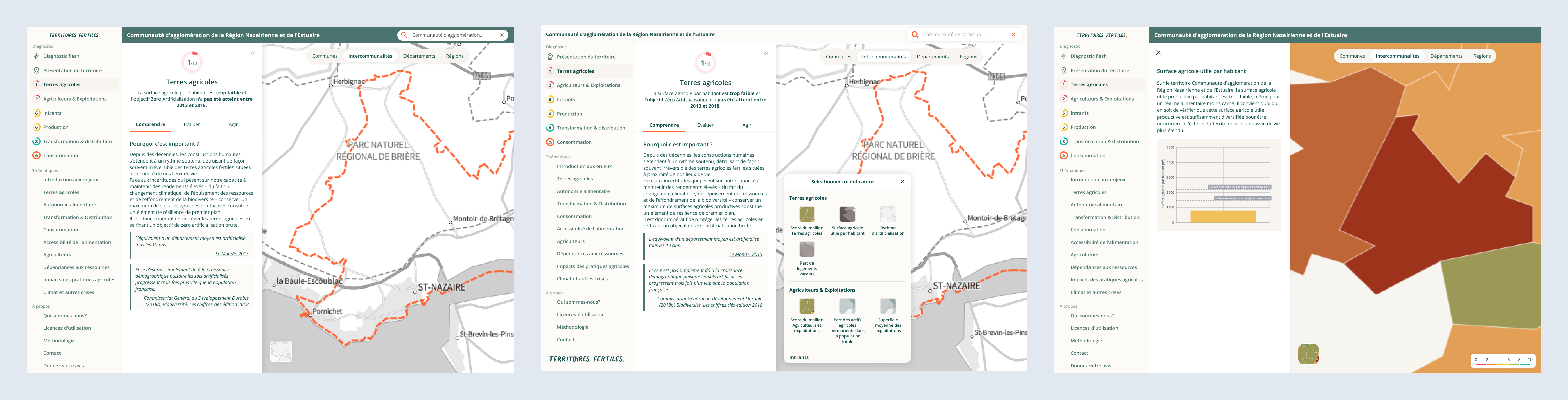Open green indicator thumbnail on choropleth map
Screen dimensions: 1568x400
(x=1308, y=354)
